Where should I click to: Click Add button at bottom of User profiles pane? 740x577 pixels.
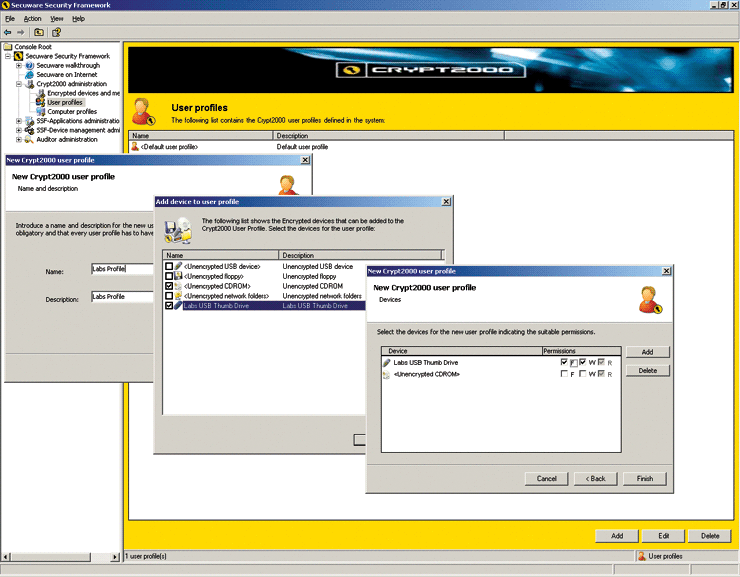tap(617, 536)
